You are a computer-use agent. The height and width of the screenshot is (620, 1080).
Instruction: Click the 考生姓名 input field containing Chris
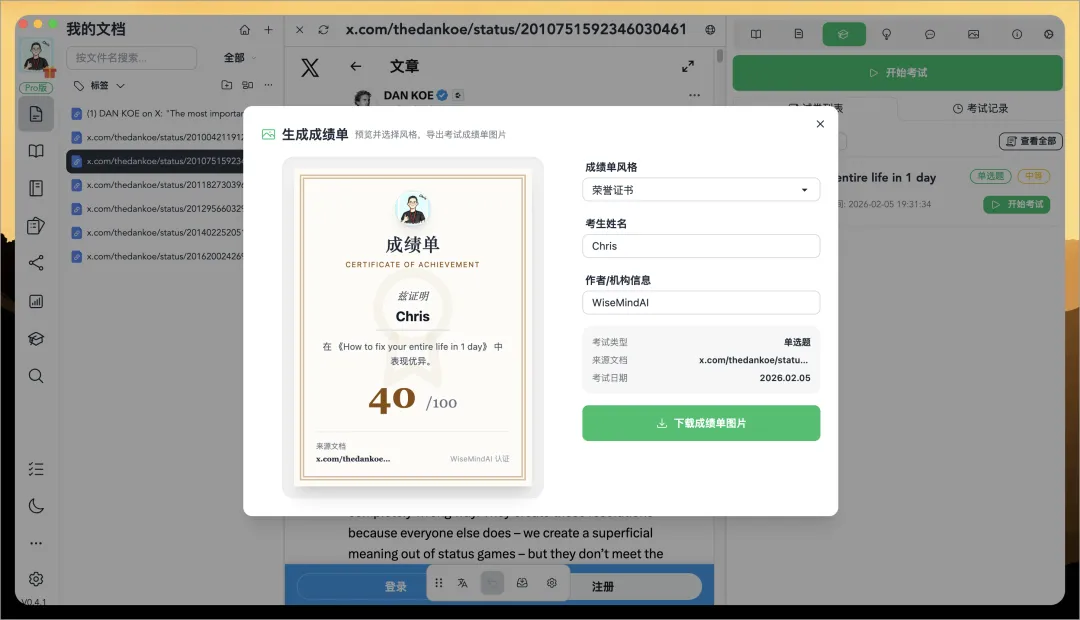700,246
